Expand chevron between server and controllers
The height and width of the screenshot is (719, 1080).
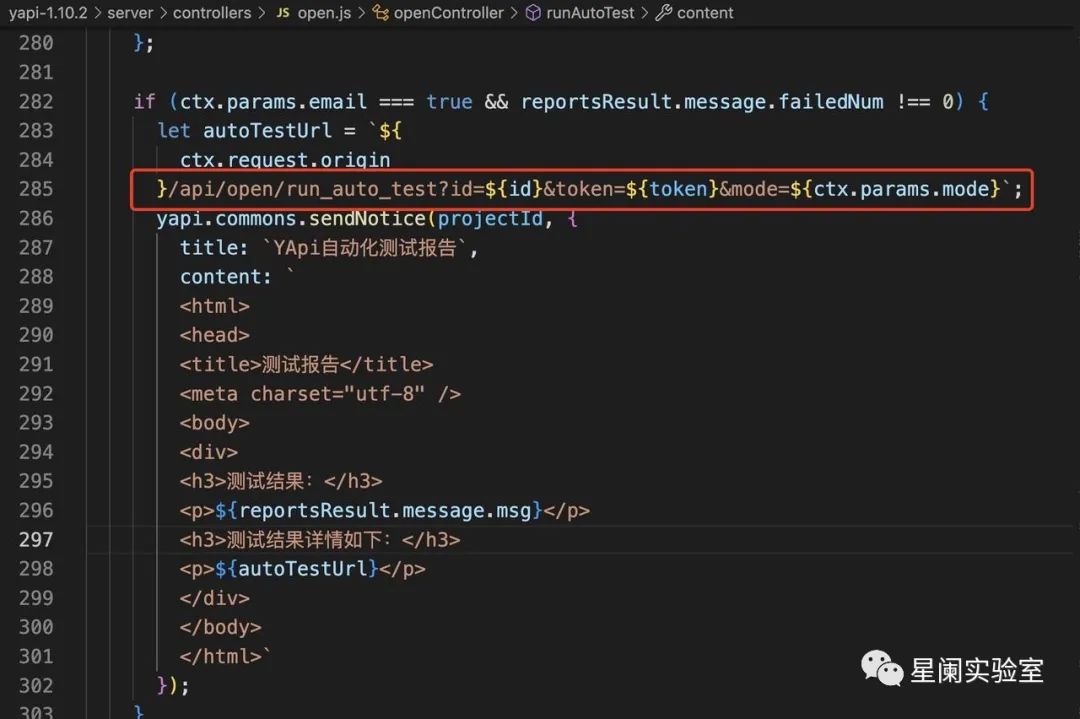pyautogui.click(x=163, y=13)
